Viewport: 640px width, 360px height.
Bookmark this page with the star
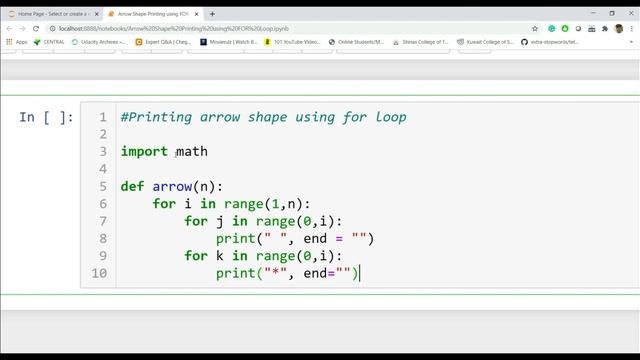(535, 29)
